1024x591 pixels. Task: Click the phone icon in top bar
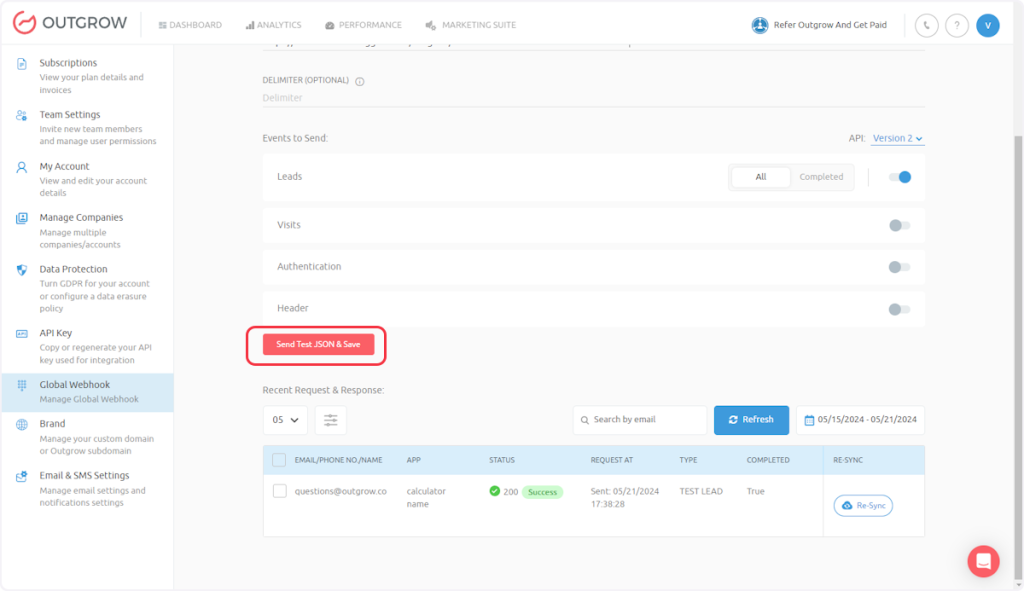point(927,25)
